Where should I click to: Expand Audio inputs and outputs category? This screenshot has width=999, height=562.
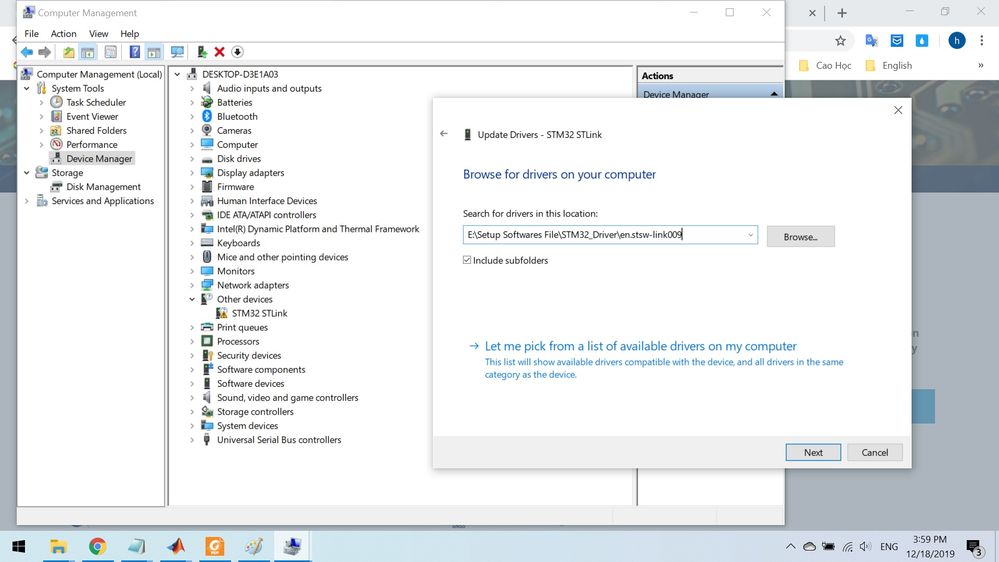[x=192, y=89]
